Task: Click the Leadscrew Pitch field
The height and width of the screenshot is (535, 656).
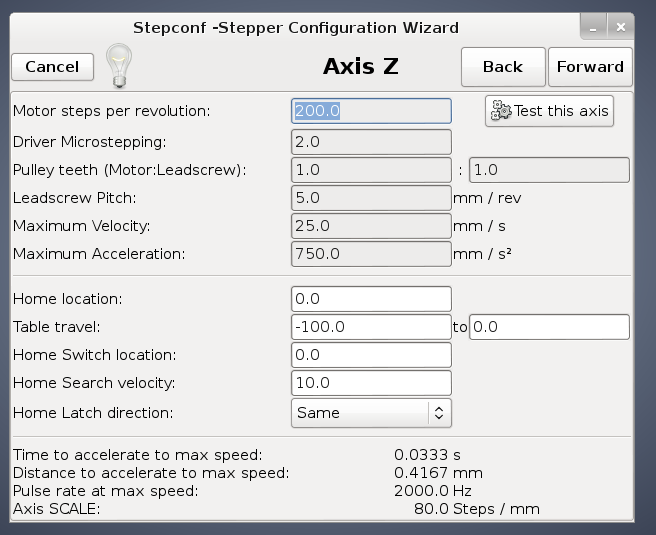Action: pos(371,198)
